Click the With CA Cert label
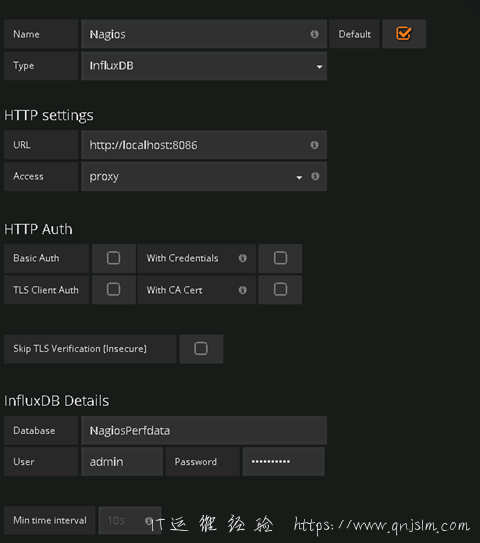The image size is (480, 543). (x=174, y=290)
